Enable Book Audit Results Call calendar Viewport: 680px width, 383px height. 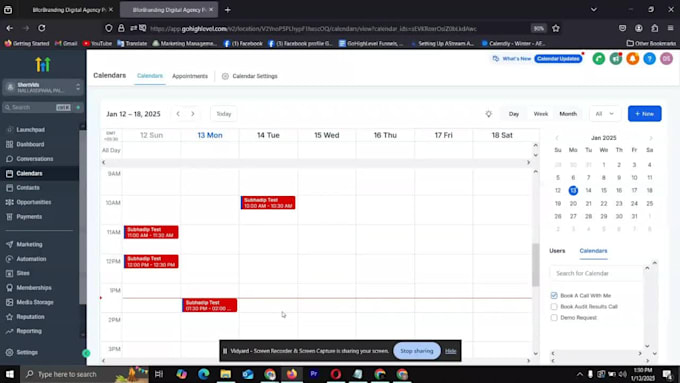point(554,307)
